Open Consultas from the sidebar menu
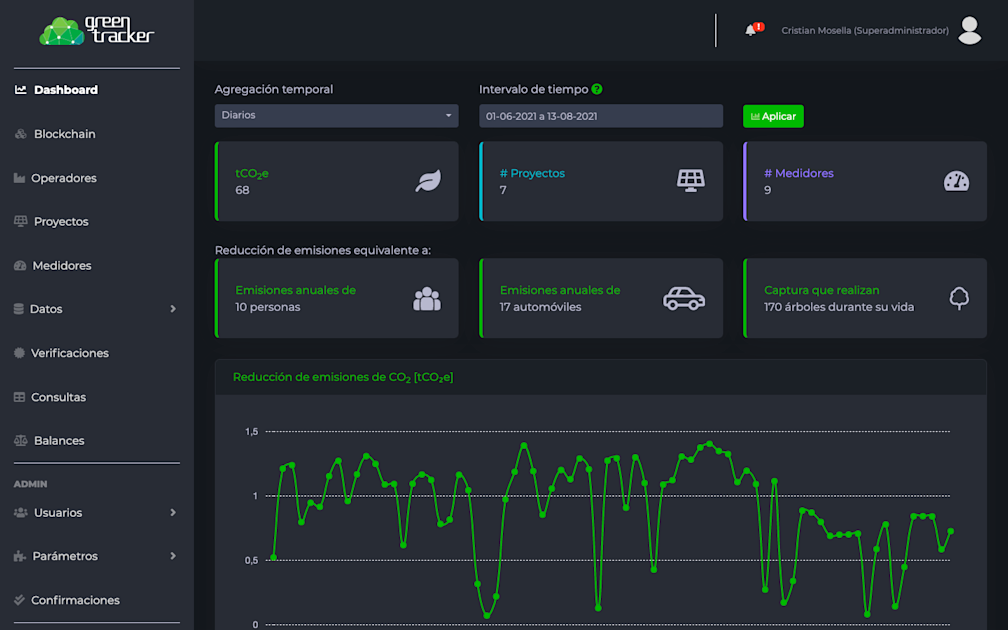The image size is (1008, 630). [56, 396]
